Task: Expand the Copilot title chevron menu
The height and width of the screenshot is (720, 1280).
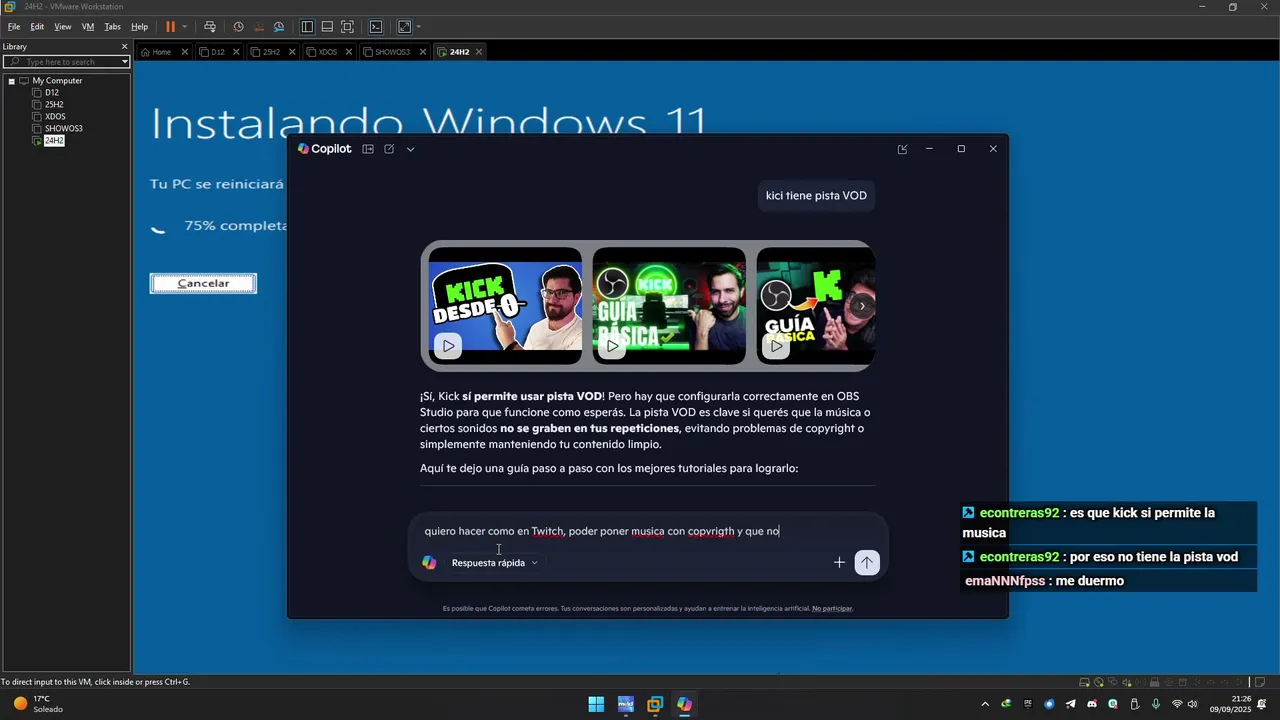Action: (410, 149)
